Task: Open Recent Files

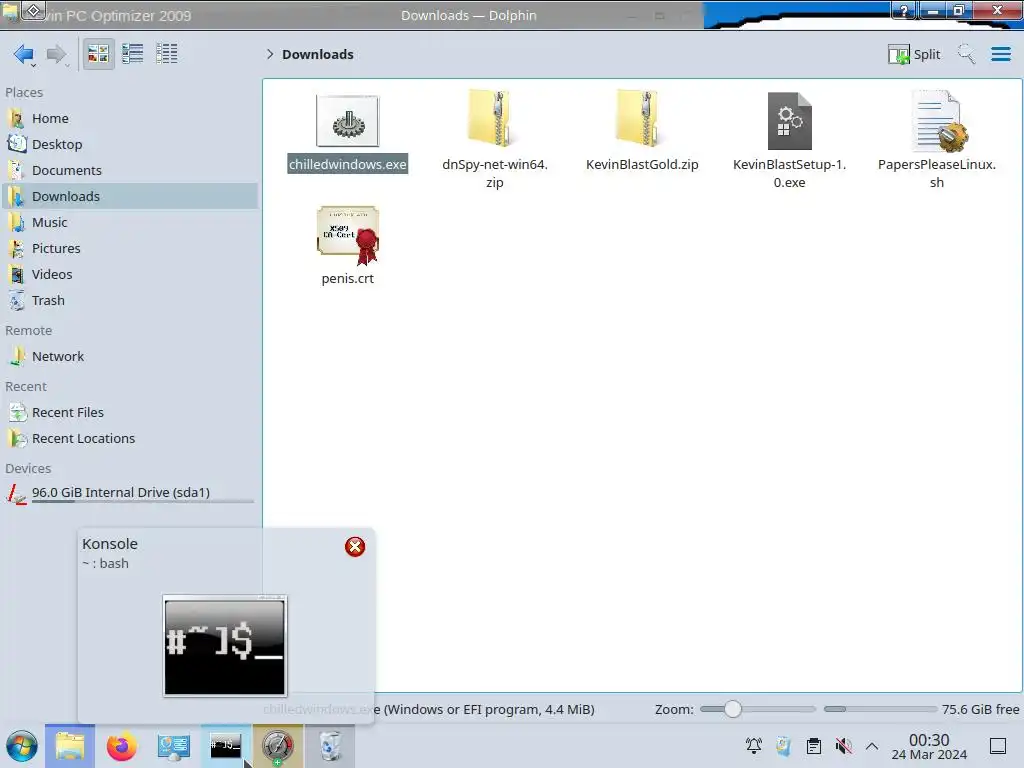Action: click(x=131, y=413)
